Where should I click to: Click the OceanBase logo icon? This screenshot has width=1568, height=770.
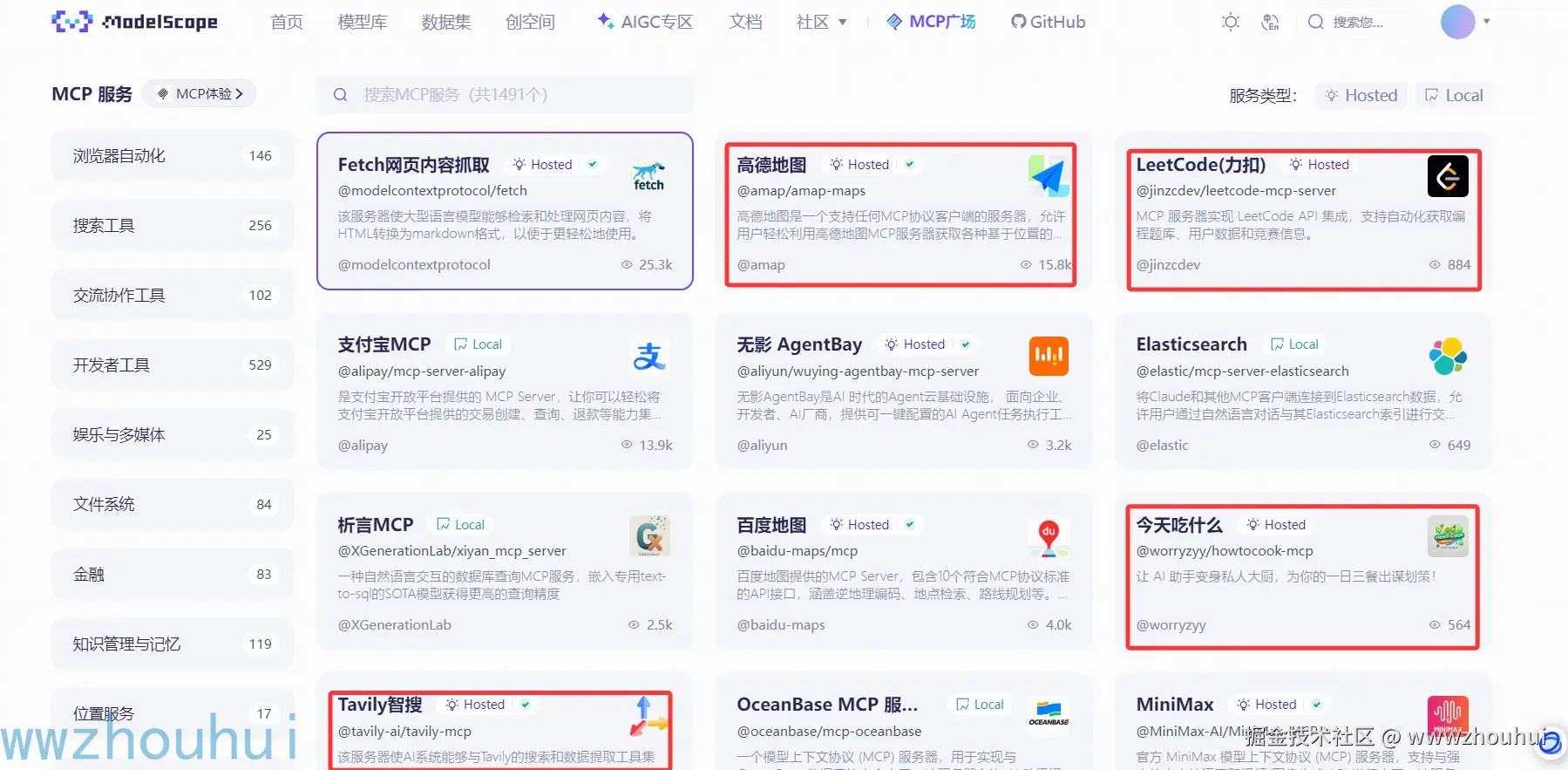tap(1049, 715)
